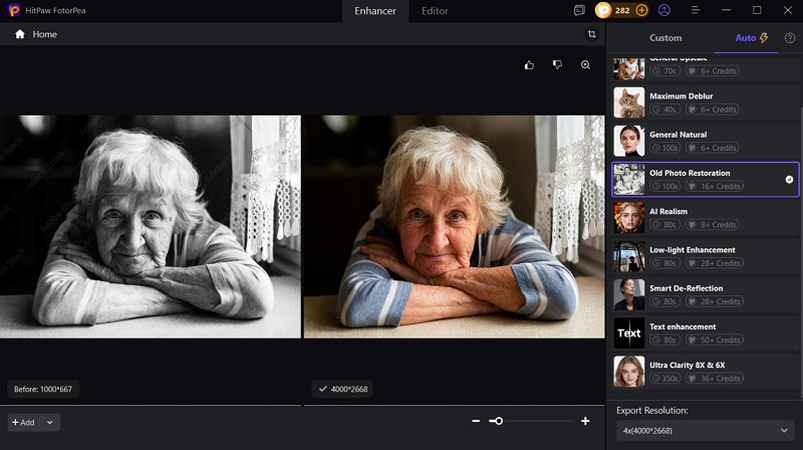Click the Add button
This screenshot has height=450, width=803.
24,422
